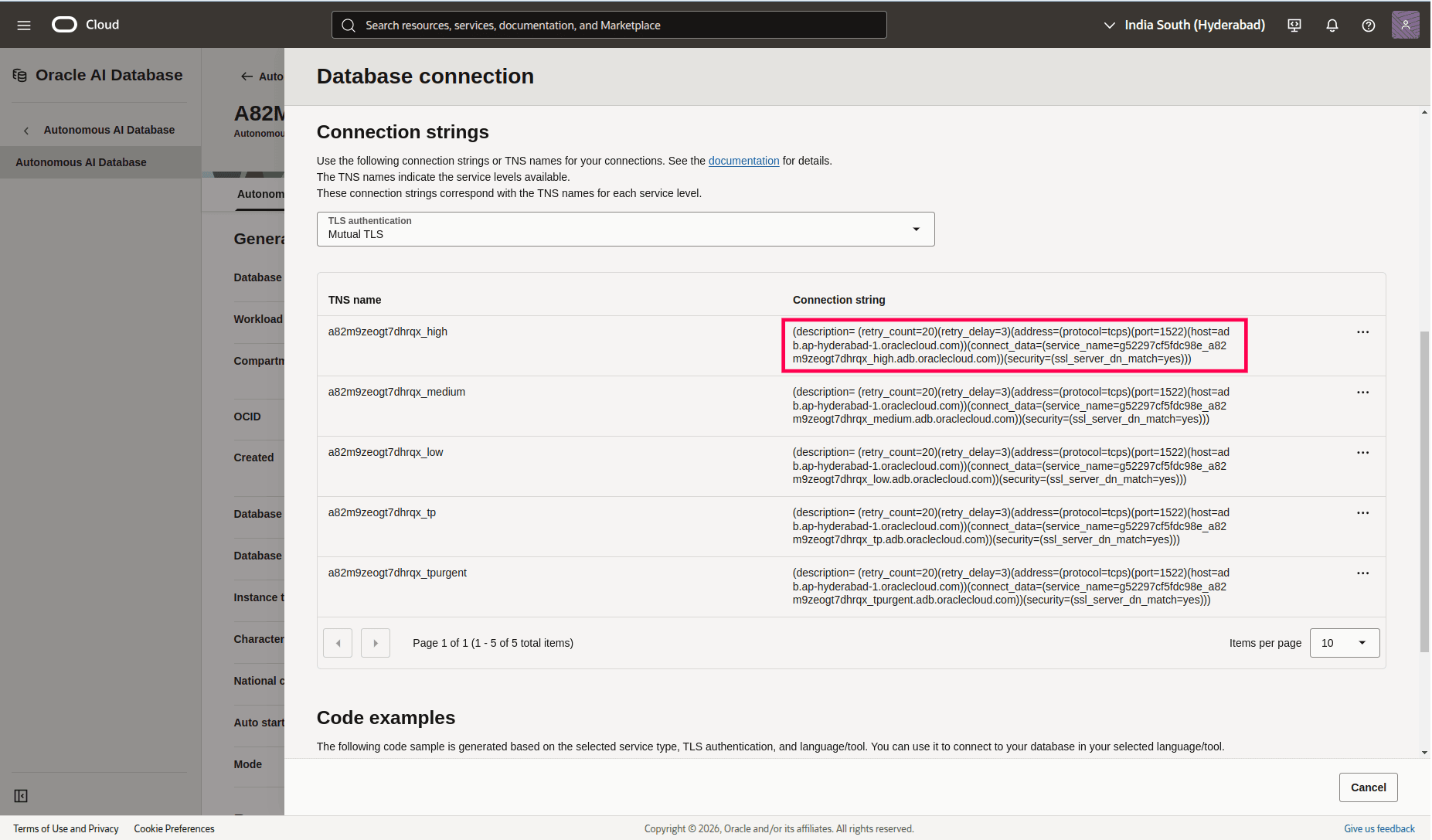Open the India South (Hyderabad) region selector
Image resolution: width=1432 pixels, height=840 pixels.
pyautogui.click(x=1185, y=26)
